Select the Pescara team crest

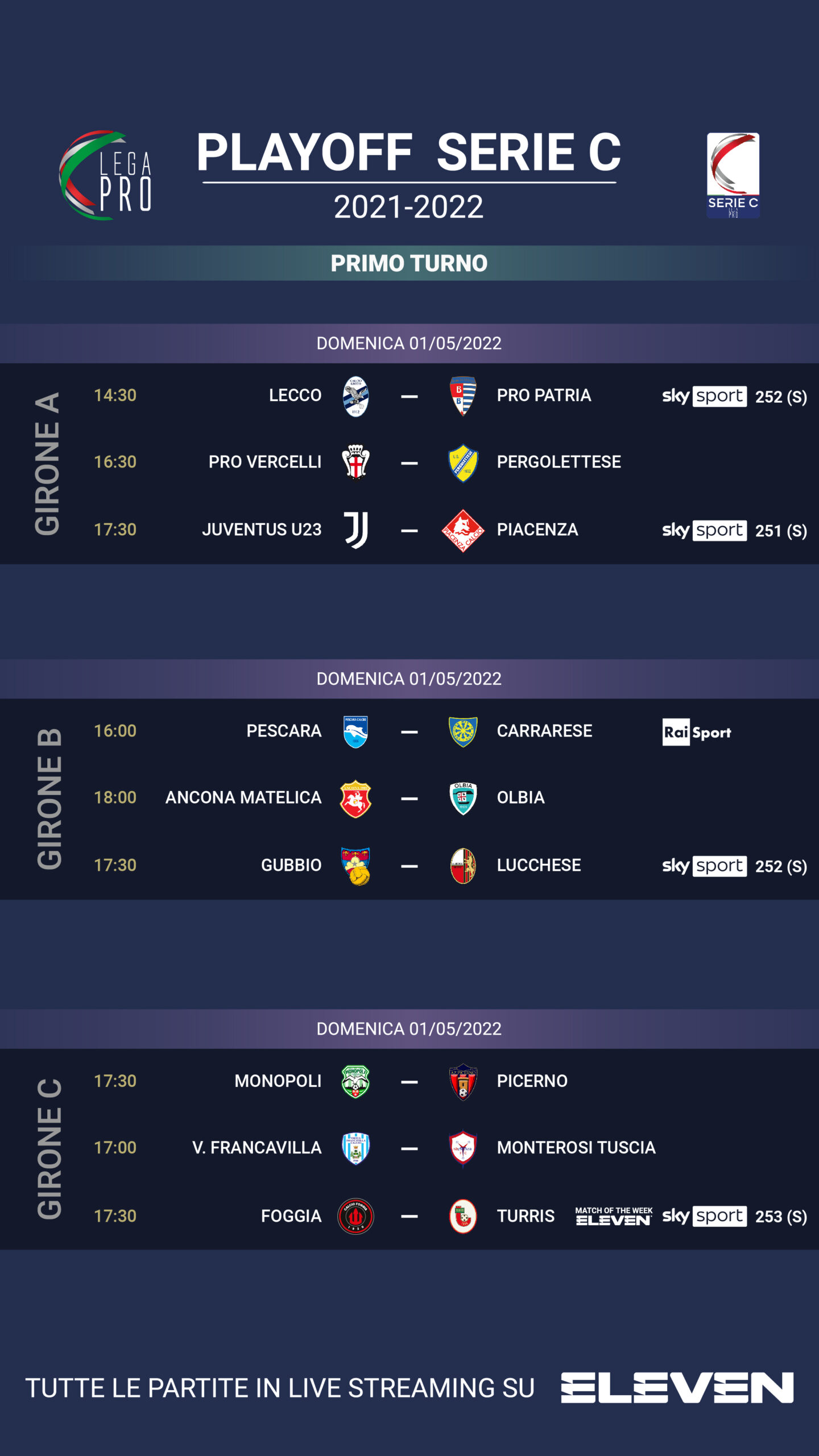click(355, 731)
